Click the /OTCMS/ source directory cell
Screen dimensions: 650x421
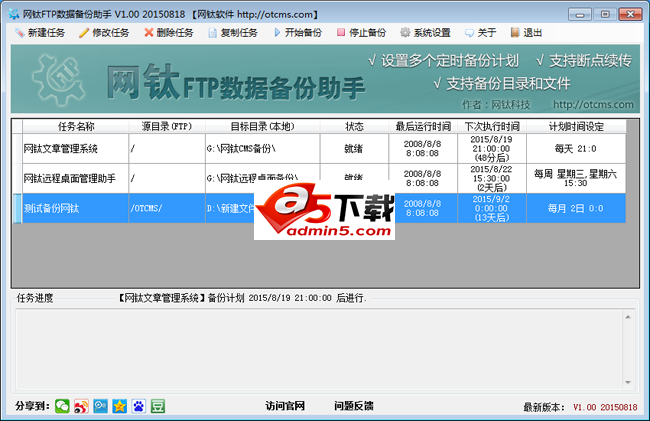point(167,208)
